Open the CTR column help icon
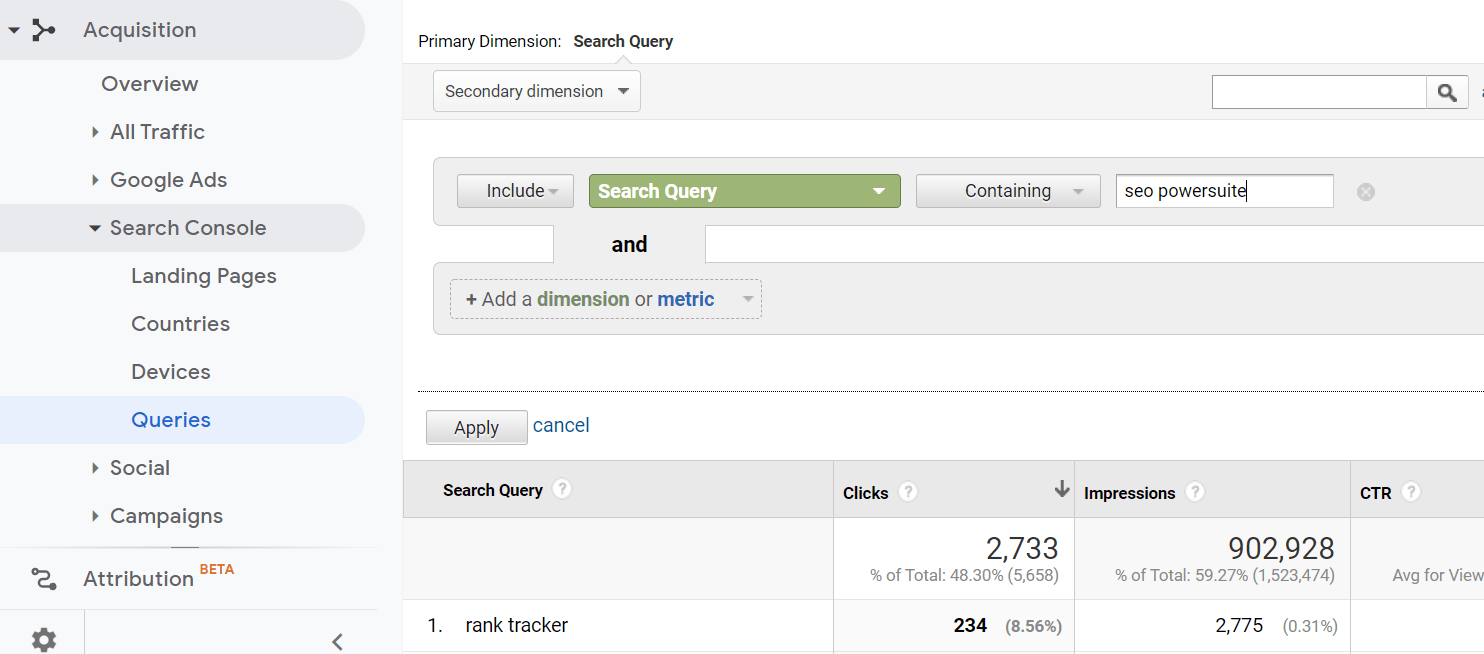Screen dimensions: 1484x654 coord(1411,492)
